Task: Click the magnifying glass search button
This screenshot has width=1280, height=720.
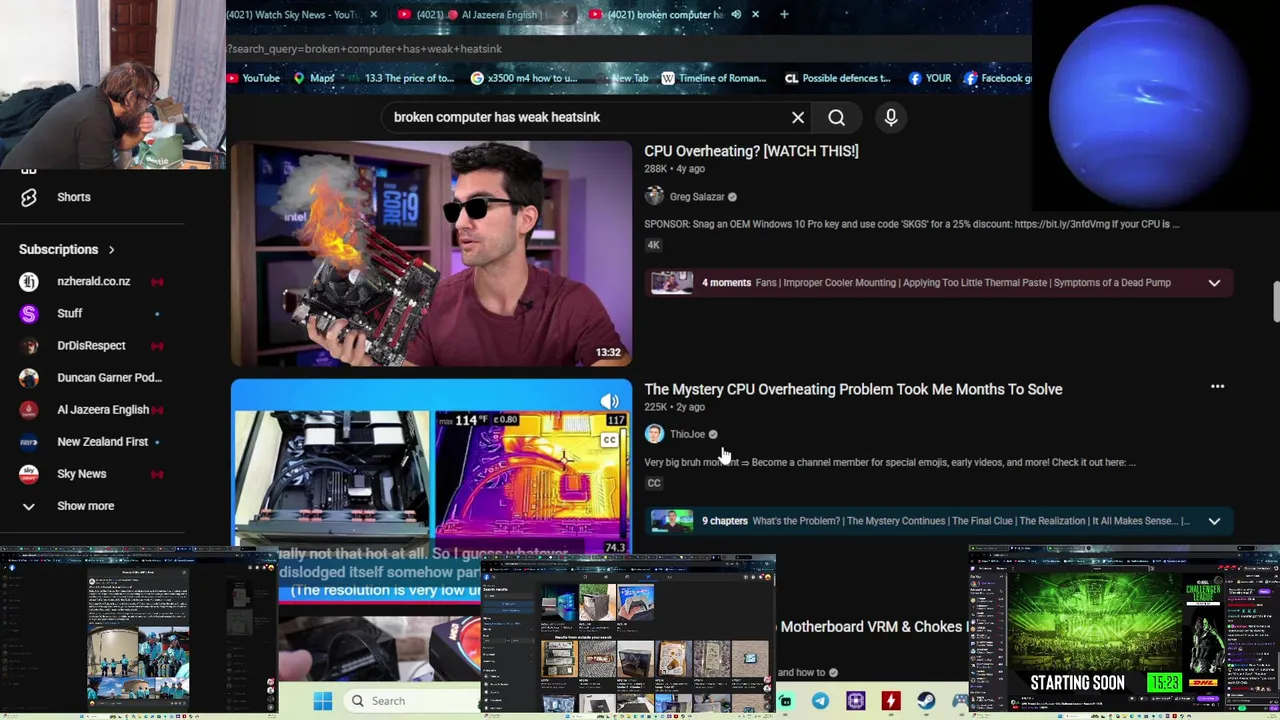Action: pos(836,118)
